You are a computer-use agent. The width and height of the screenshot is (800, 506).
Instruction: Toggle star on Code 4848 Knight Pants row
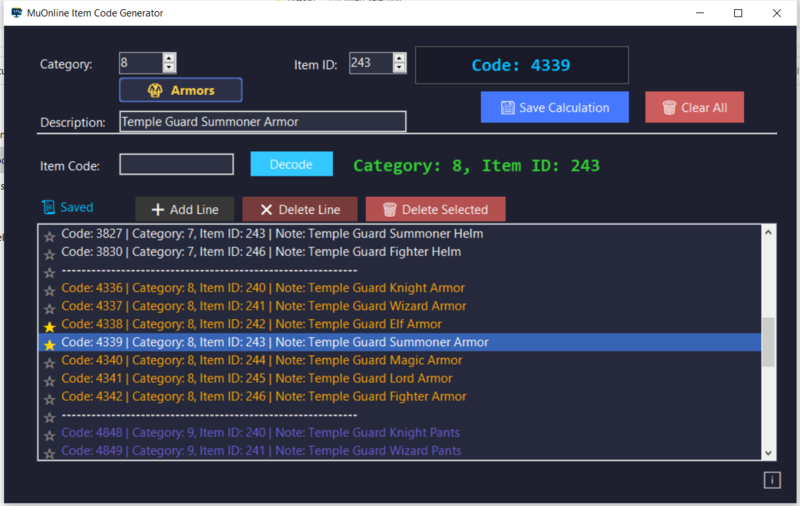tap(49, 436)
